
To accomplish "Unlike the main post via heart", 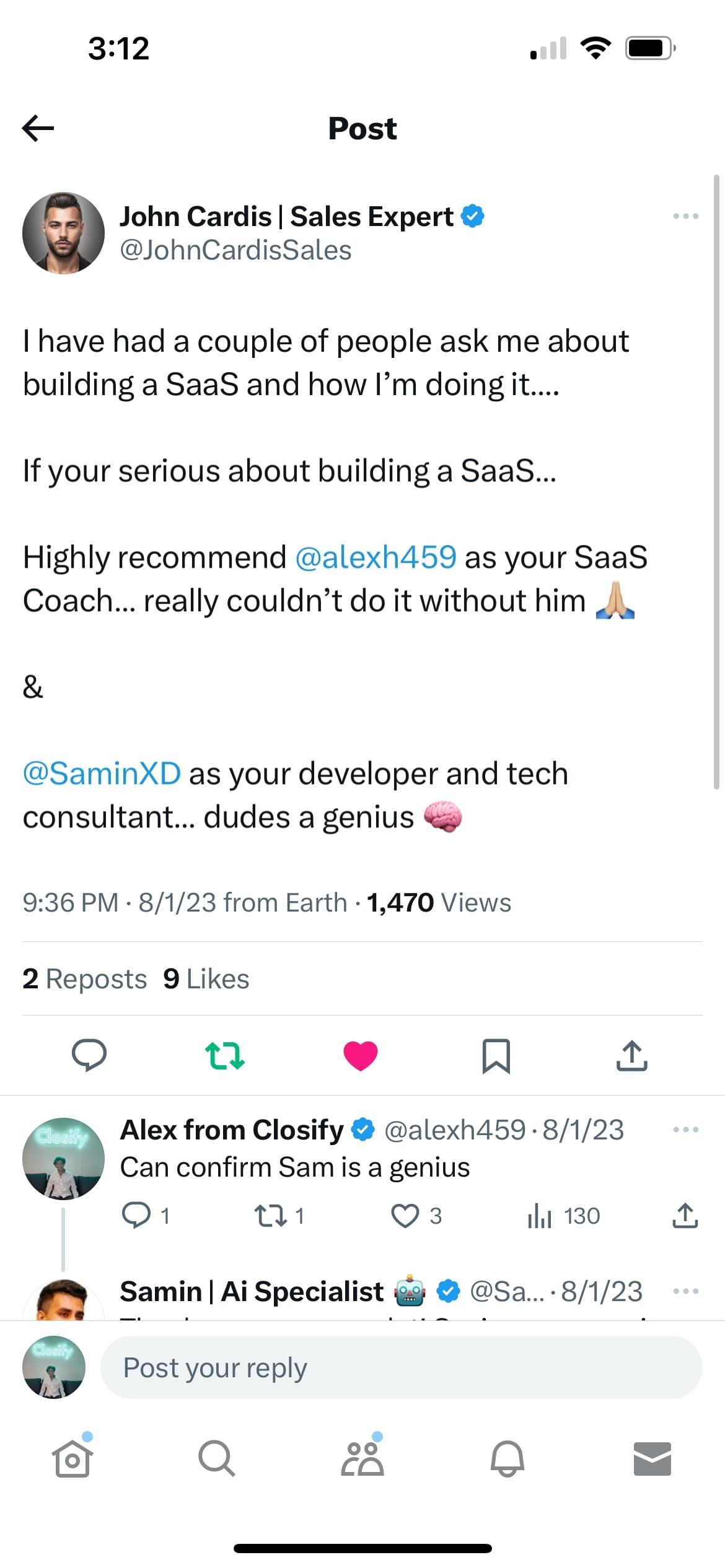I will 361,1055.
